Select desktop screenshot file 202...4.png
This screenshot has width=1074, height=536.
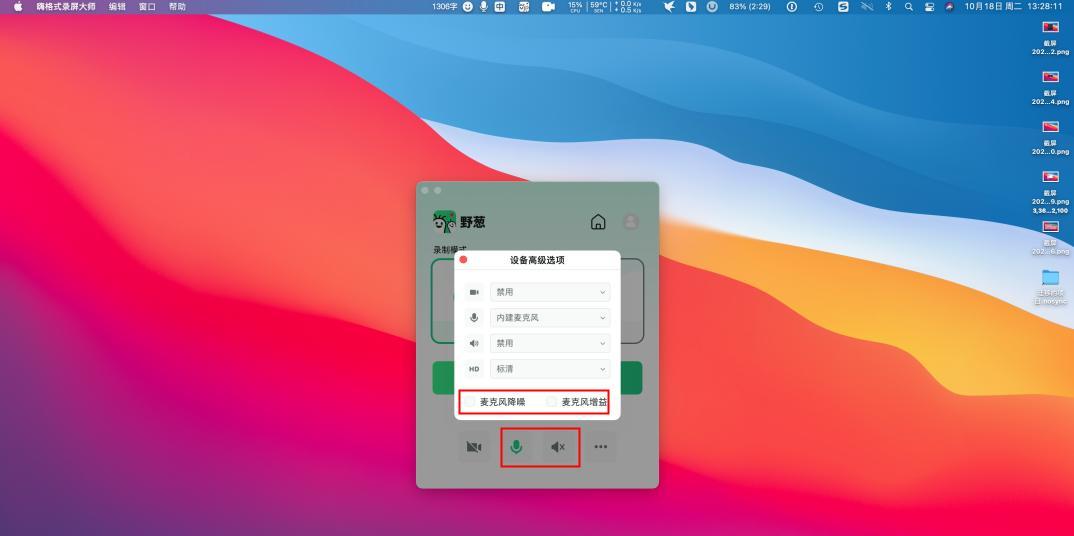[x=1050, y=88]
